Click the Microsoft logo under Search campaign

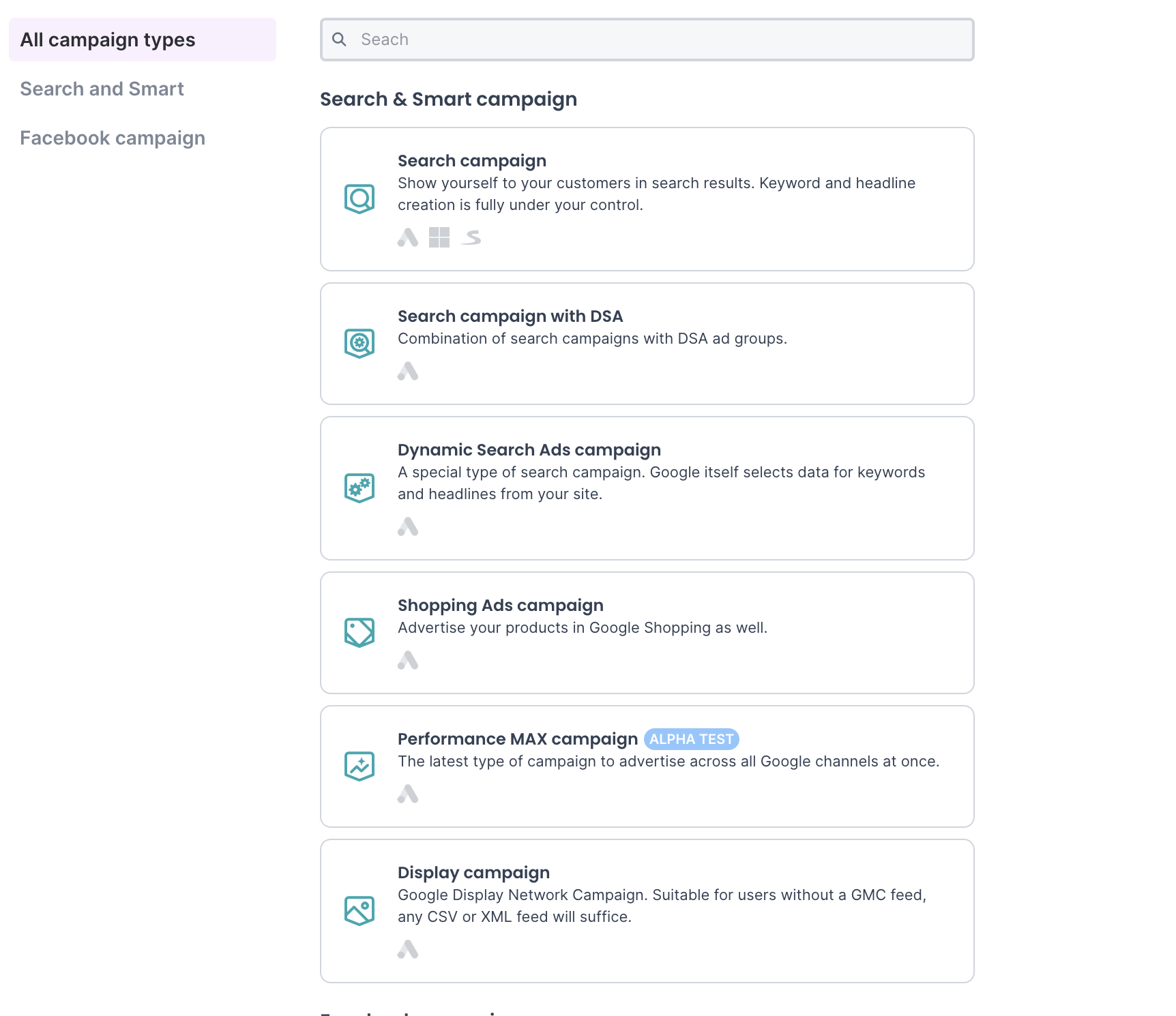[439, 237]
